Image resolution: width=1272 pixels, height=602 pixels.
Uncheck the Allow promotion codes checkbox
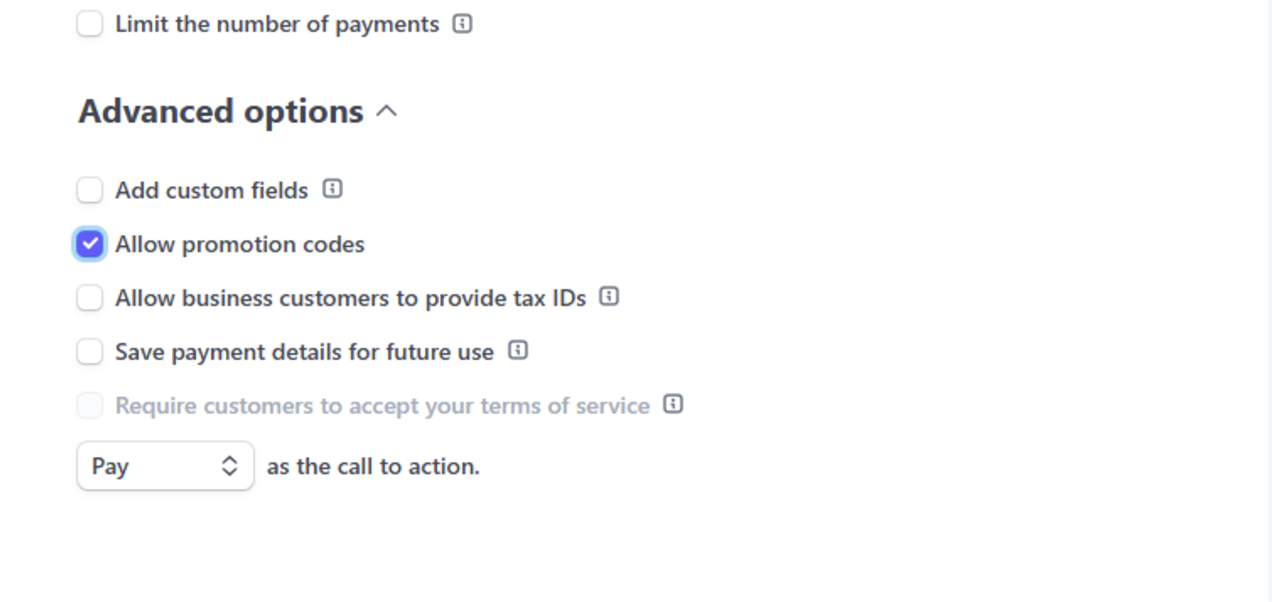pyautogui.click(x=90, y=244)
